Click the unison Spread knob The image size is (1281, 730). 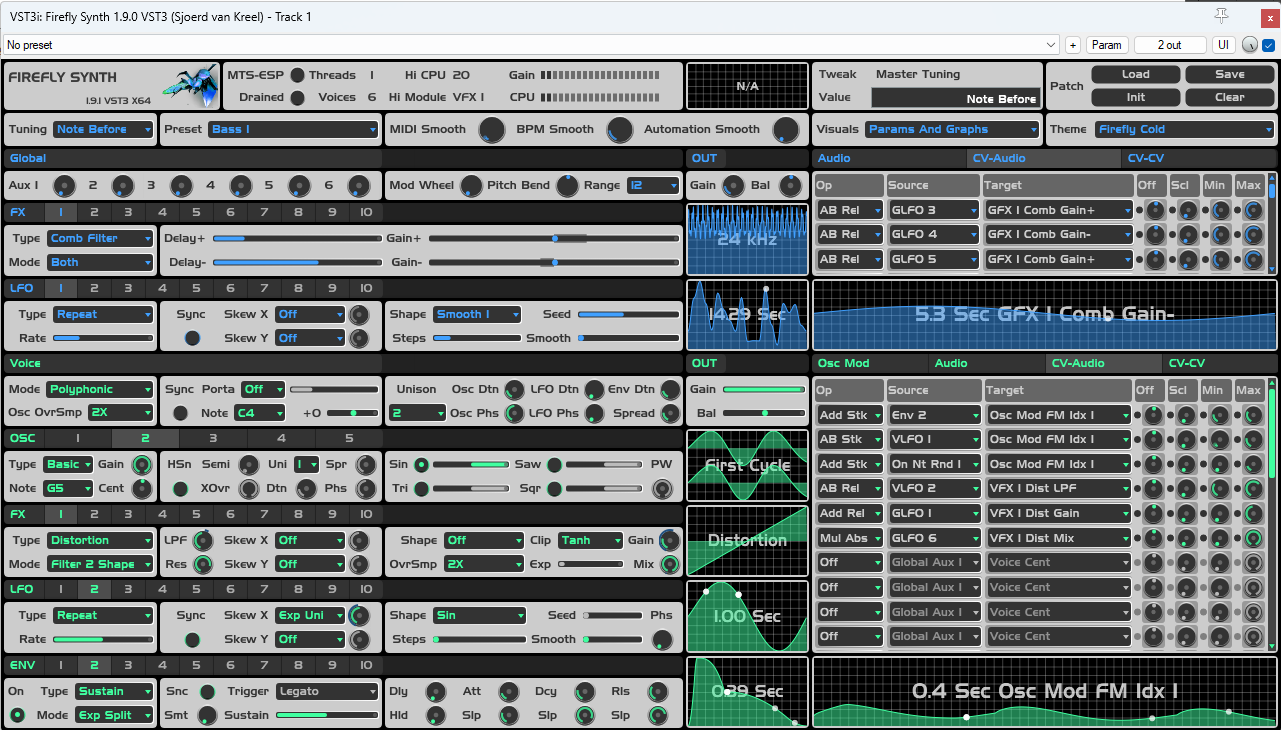coord(669,413)
